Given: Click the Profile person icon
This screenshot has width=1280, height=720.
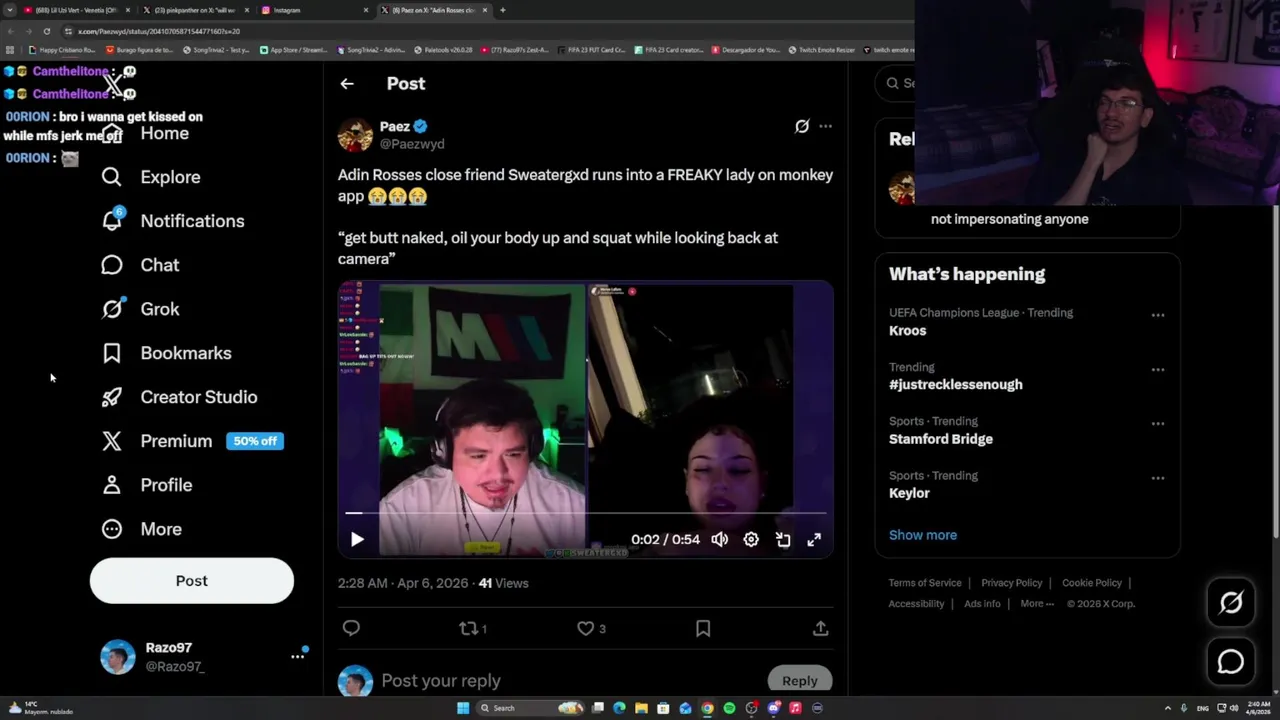Looking at the screenshot, I should [x=112, y=485].
